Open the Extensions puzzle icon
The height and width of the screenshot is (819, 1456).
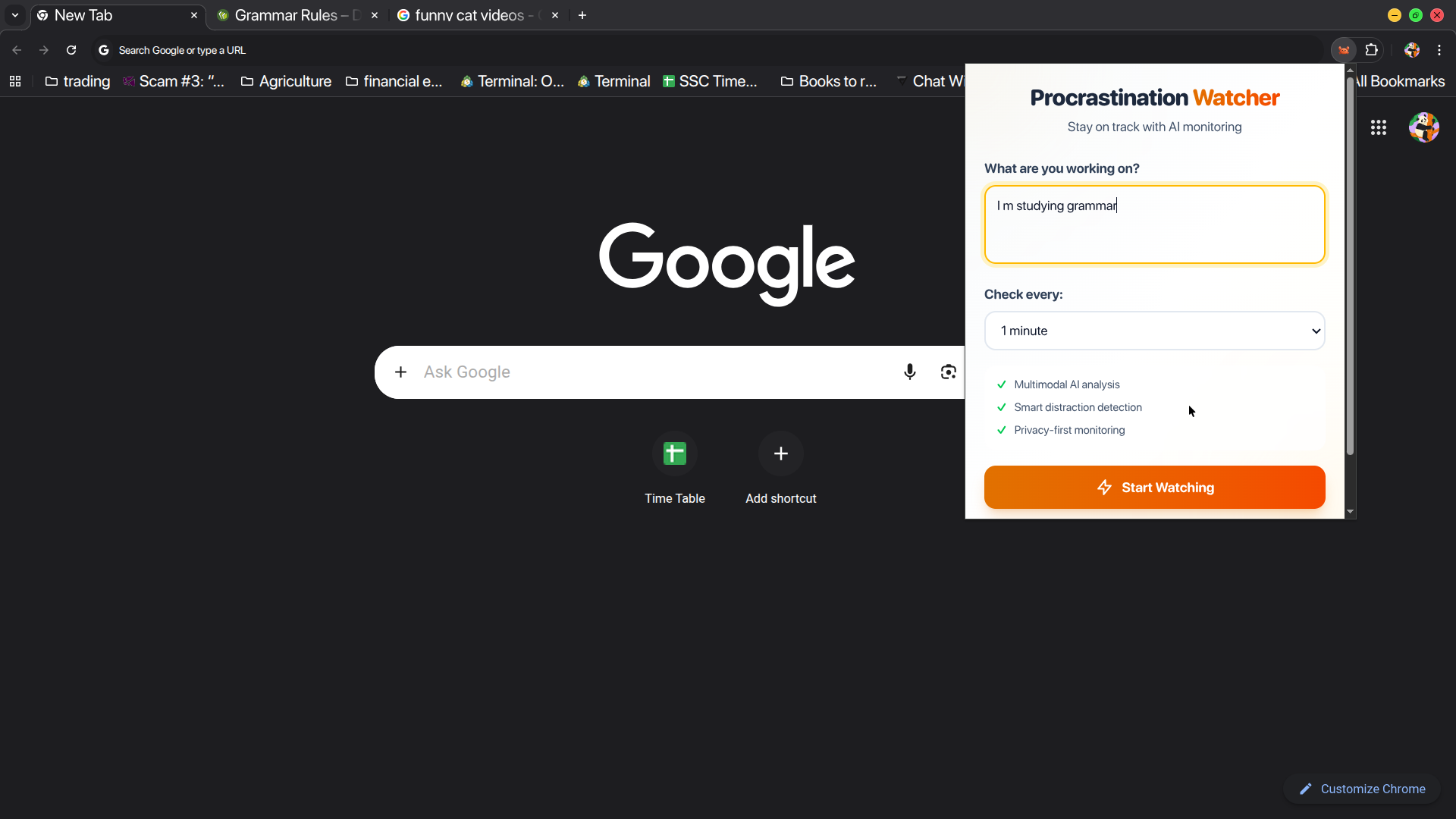point(1371,50)
